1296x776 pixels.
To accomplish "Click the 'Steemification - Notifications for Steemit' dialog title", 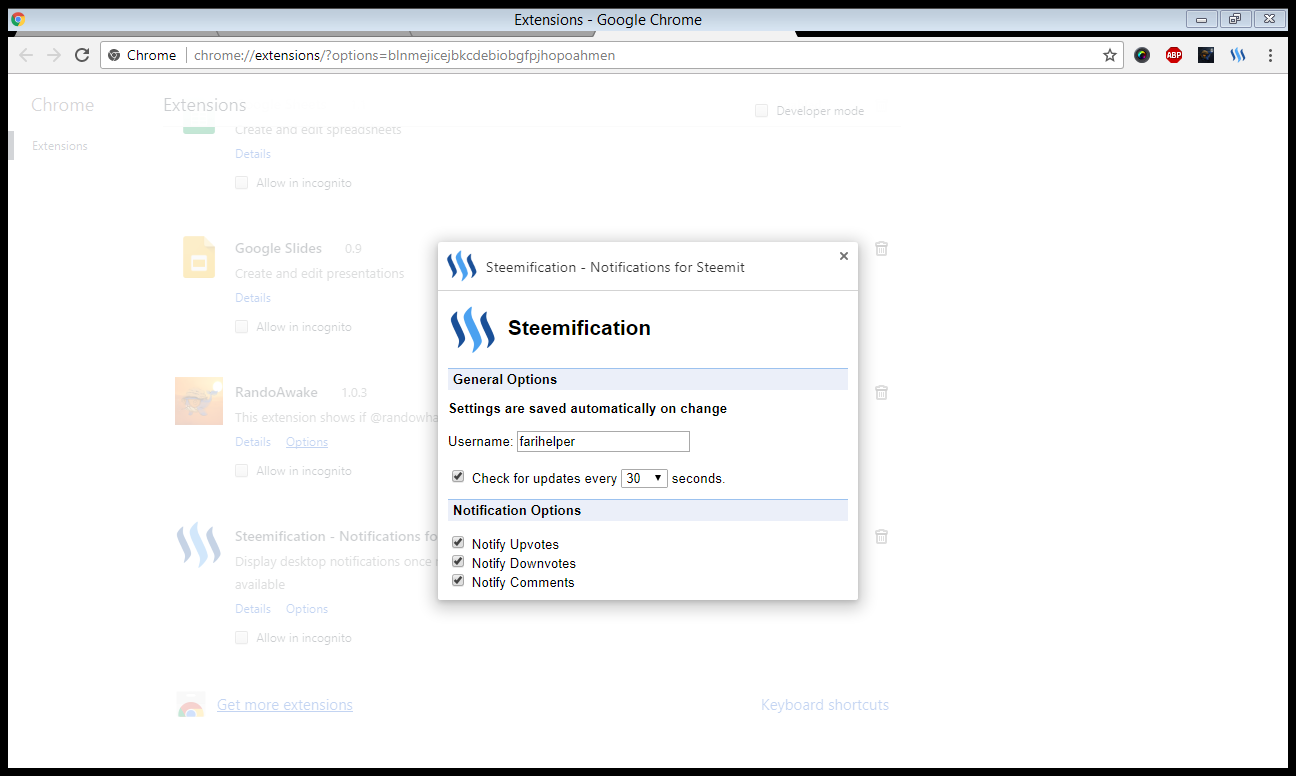I will [x=615, y=267].
